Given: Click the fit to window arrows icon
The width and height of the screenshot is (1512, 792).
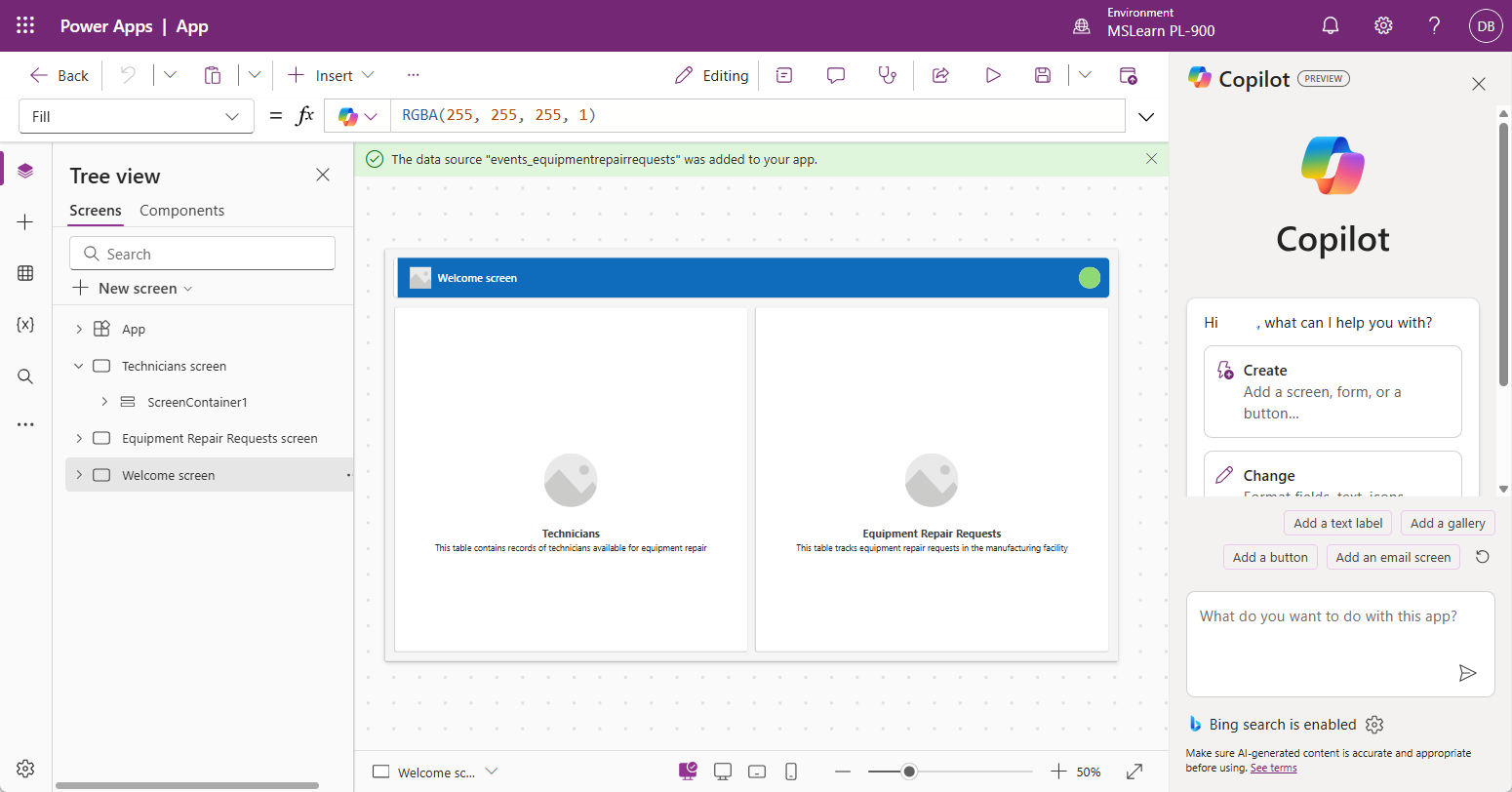Looking at the screenshot, I should pos(1134,772).
